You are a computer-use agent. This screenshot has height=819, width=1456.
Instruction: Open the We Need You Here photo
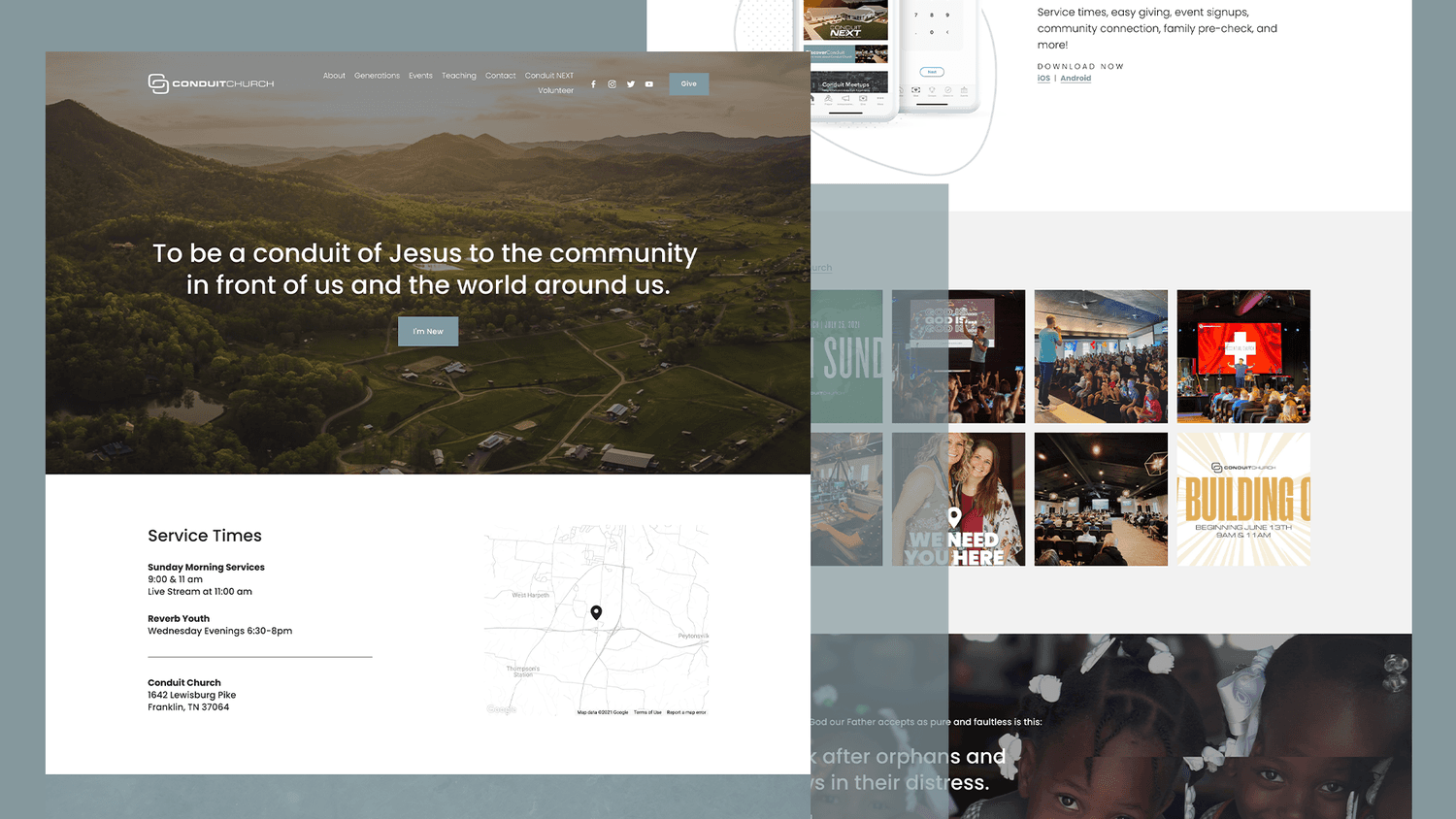pos(958,499)
